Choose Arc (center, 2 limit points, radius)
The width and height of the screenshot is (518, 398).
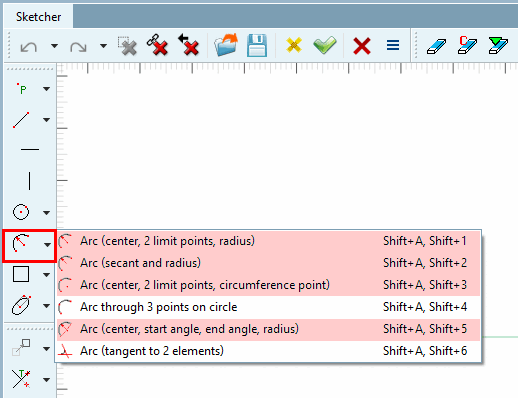coord(268,241)
